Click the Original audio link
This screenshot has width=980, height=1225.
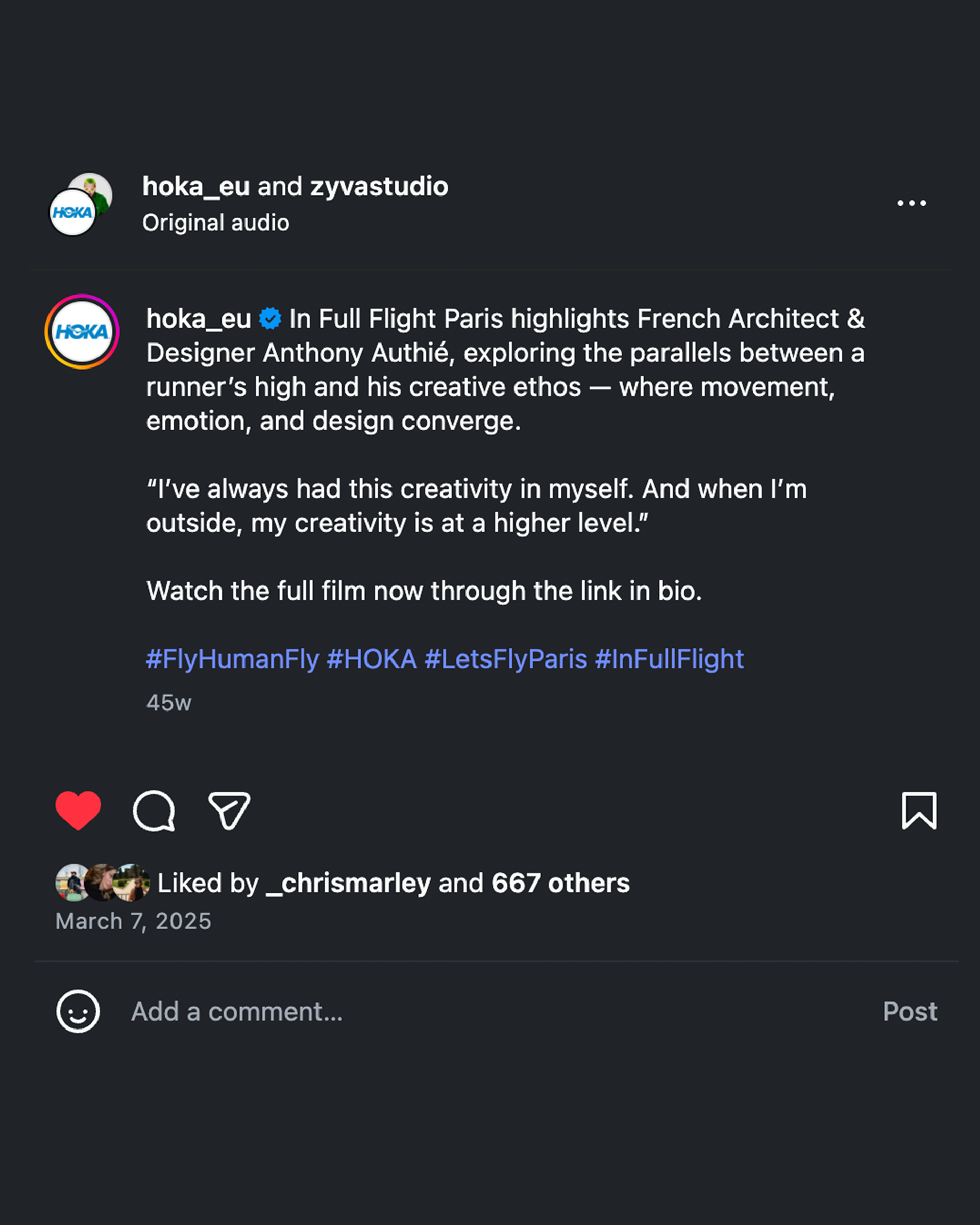(x=216, y=223)
